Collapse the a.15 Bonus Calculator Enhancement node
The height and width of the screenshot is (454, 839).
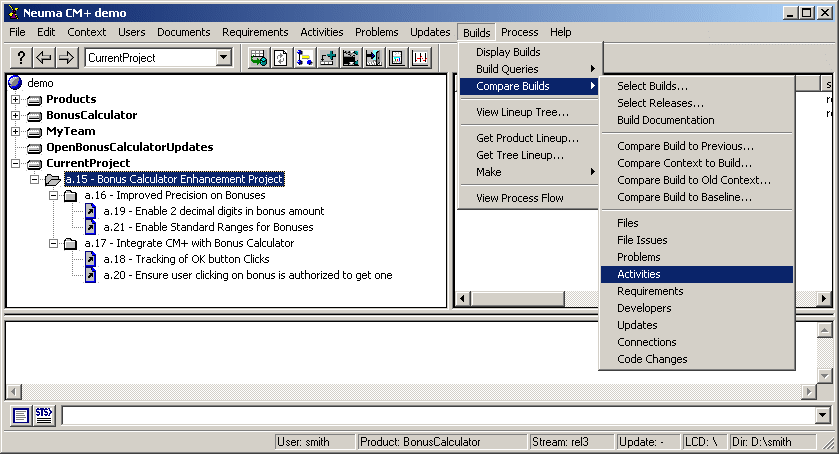[35, 179]
